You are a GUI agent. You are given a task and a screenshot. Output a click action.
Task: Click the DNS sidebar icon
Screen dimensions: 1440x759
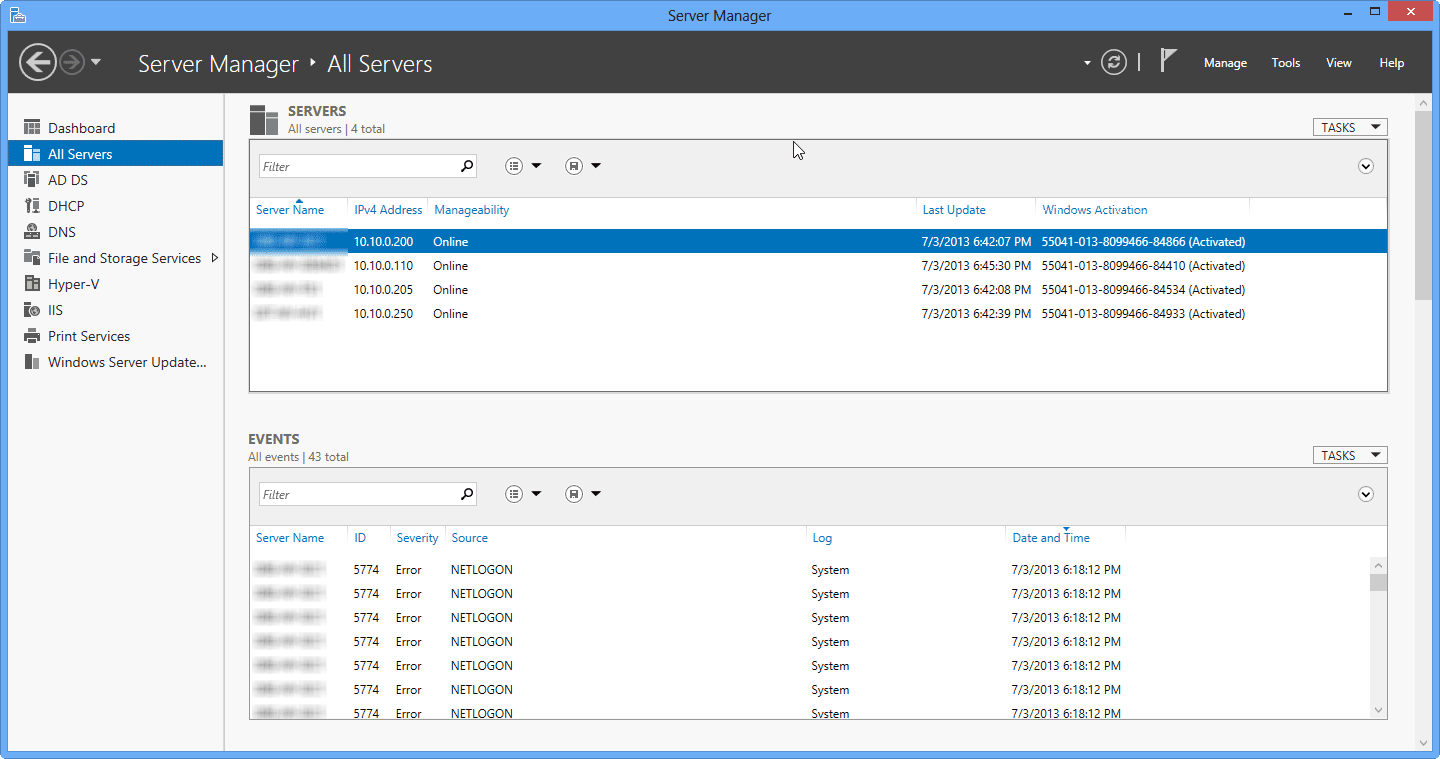pyautogui.click(x=31, y=232)
